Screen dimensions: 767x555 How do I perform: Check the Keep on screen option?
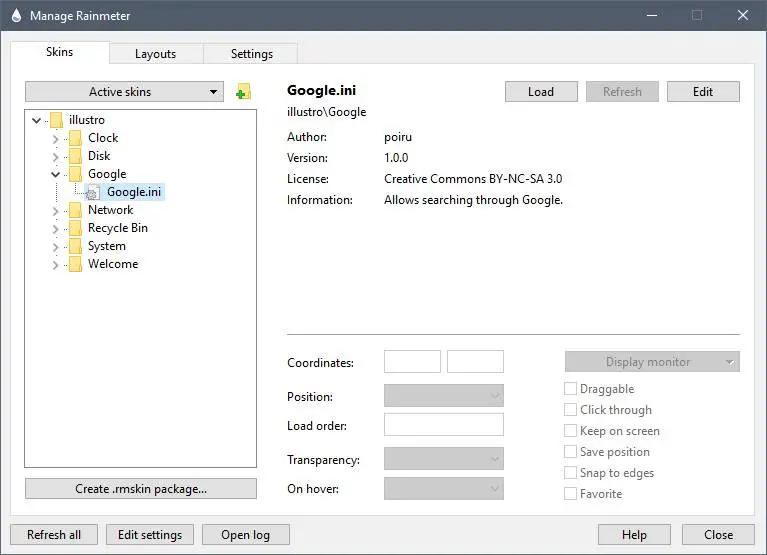click(x=570, y=431)
